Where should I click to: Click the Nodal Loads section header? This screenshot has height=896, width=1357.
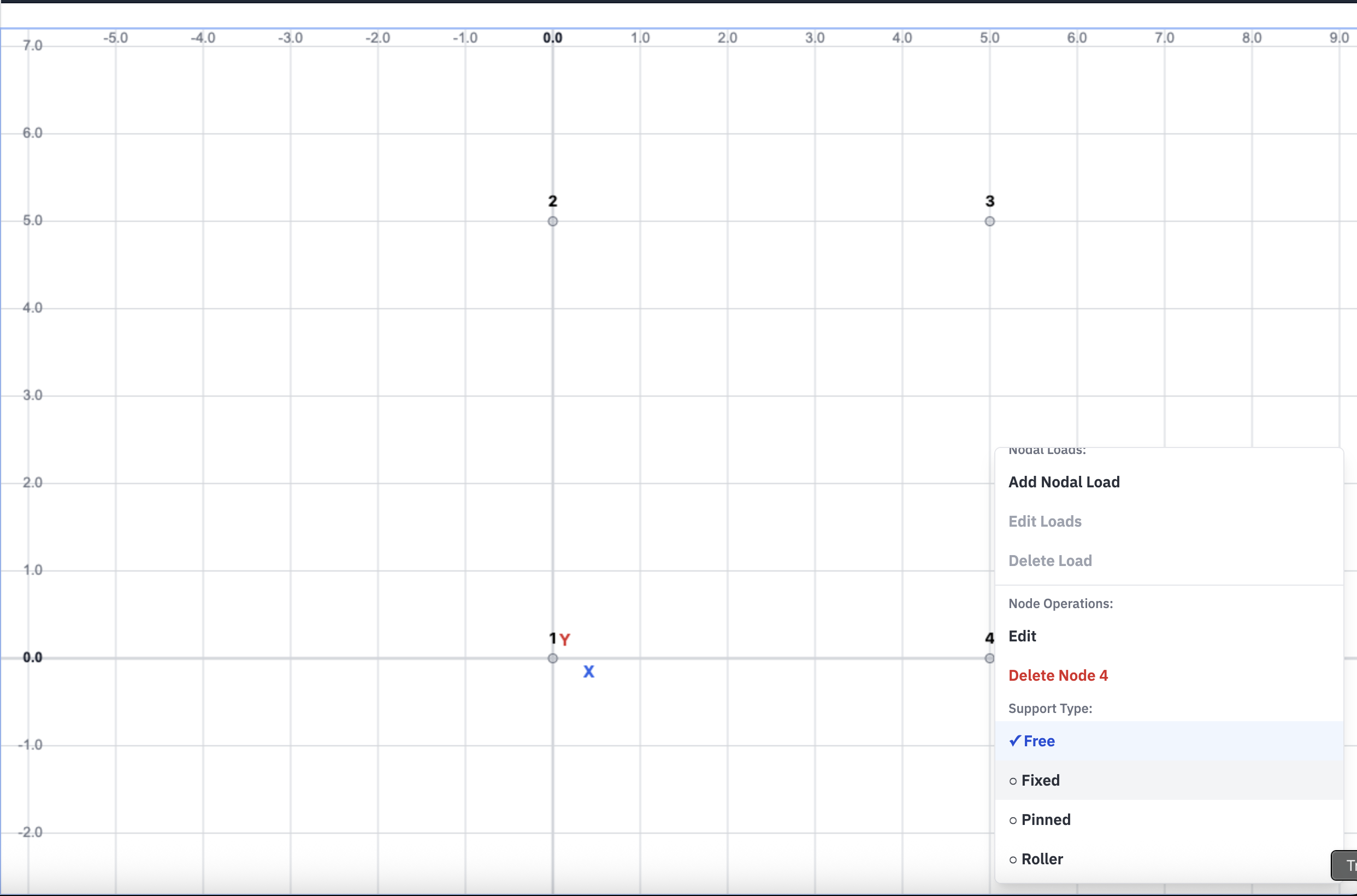pyautogui.click(x=1047, y=451)
